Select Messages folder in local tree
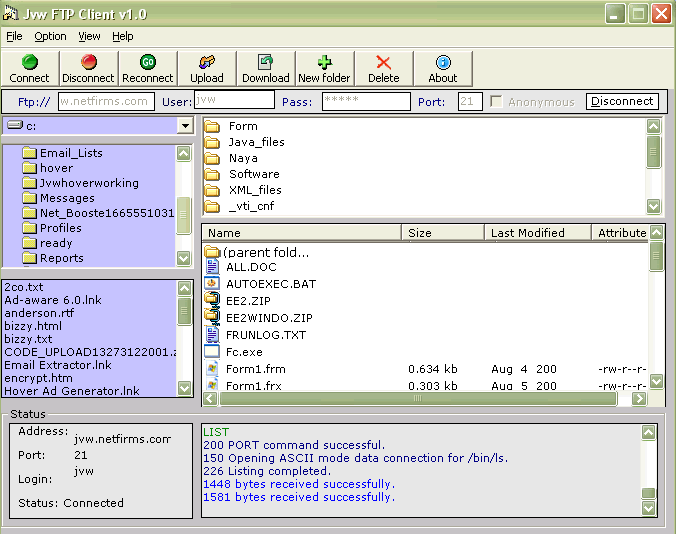Image resolution: width=676 pixels, height=534 pixels. [x=67, y=198]
